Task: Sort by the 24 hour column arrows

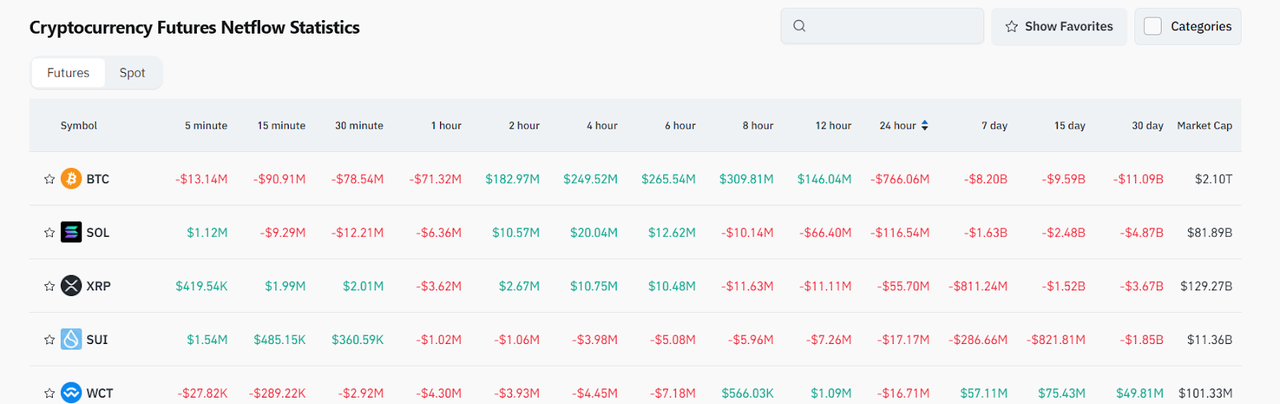Action: 925,126
